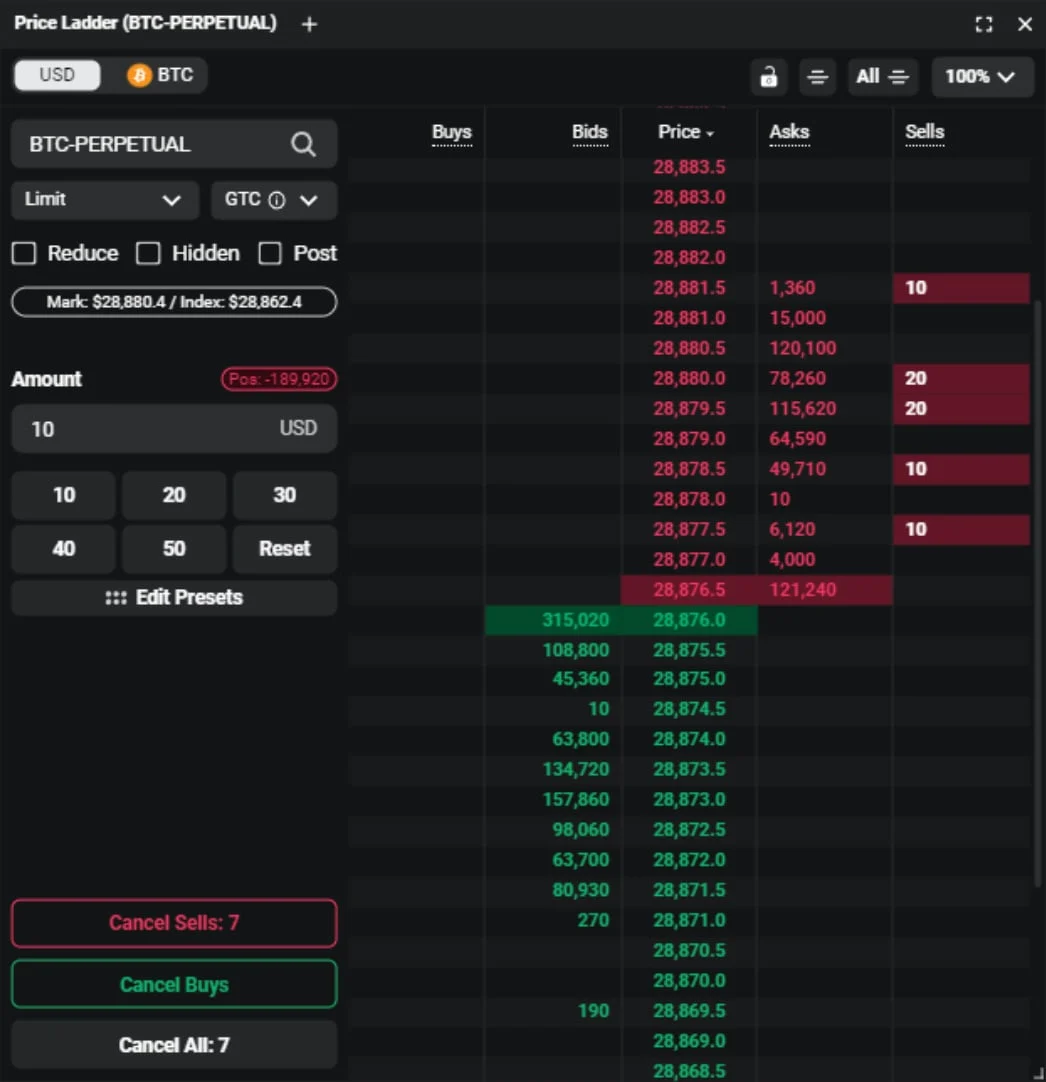1046x1082 pixels.
Task: Click price level 28,883.5
Action: click(689, 167)
